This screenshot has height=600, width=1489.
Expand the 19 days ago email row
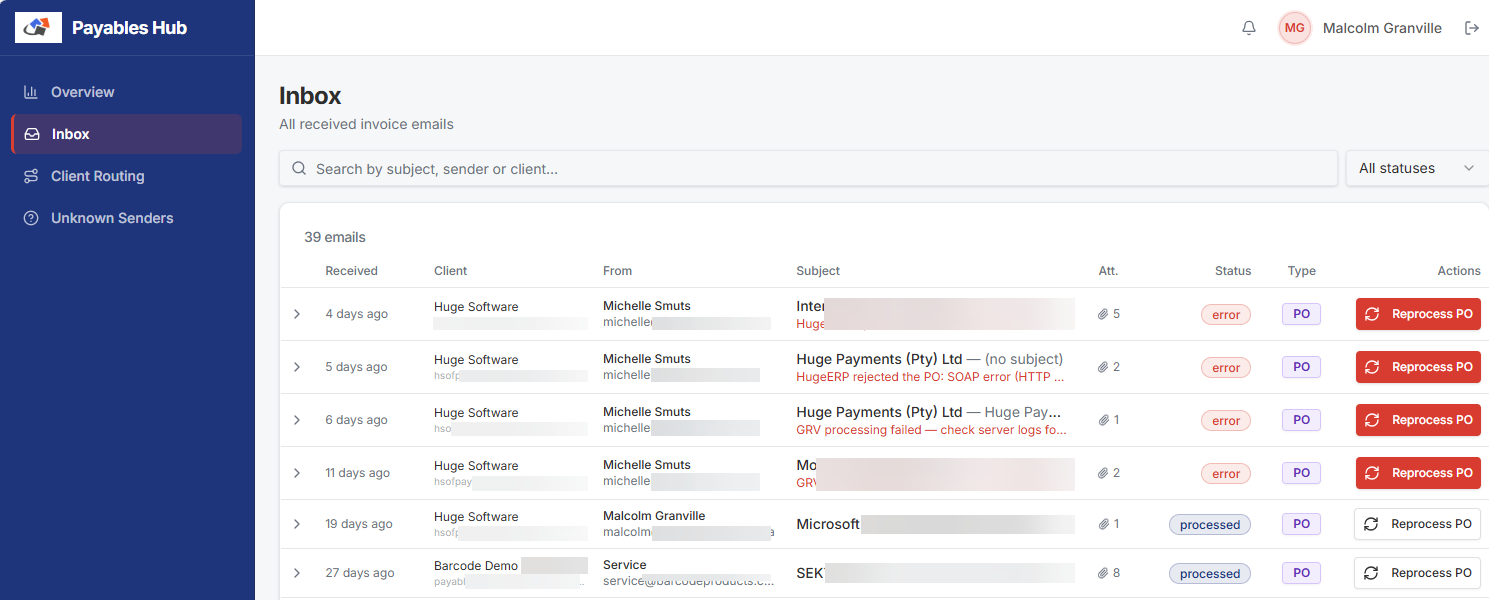(297, 524)
